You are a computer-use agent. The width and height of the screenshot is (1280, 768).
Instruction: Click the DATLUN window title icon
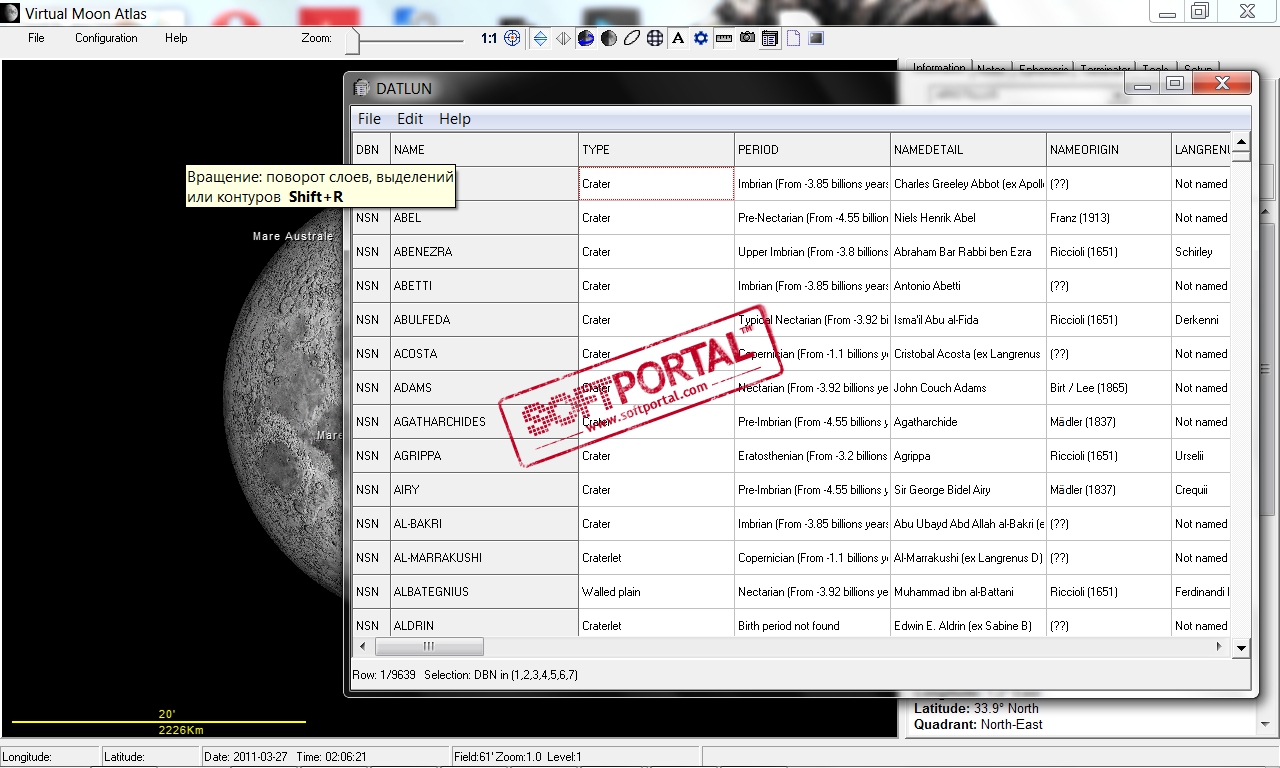point(362,88)
